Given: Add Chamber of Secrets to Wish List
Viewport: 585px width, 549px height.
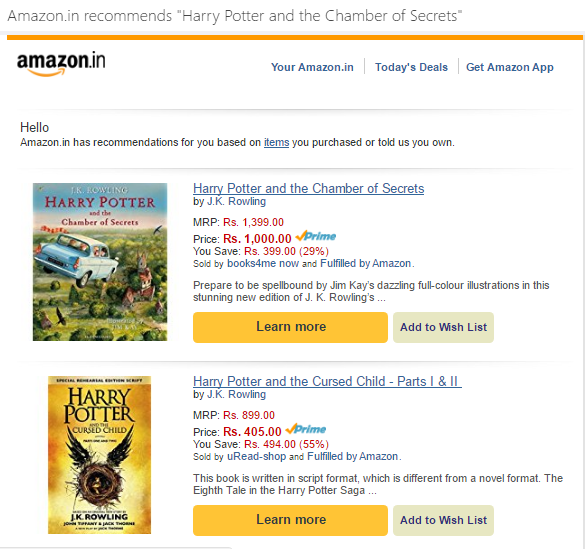Looking at the screenshot, I should (x=443, y=327).
